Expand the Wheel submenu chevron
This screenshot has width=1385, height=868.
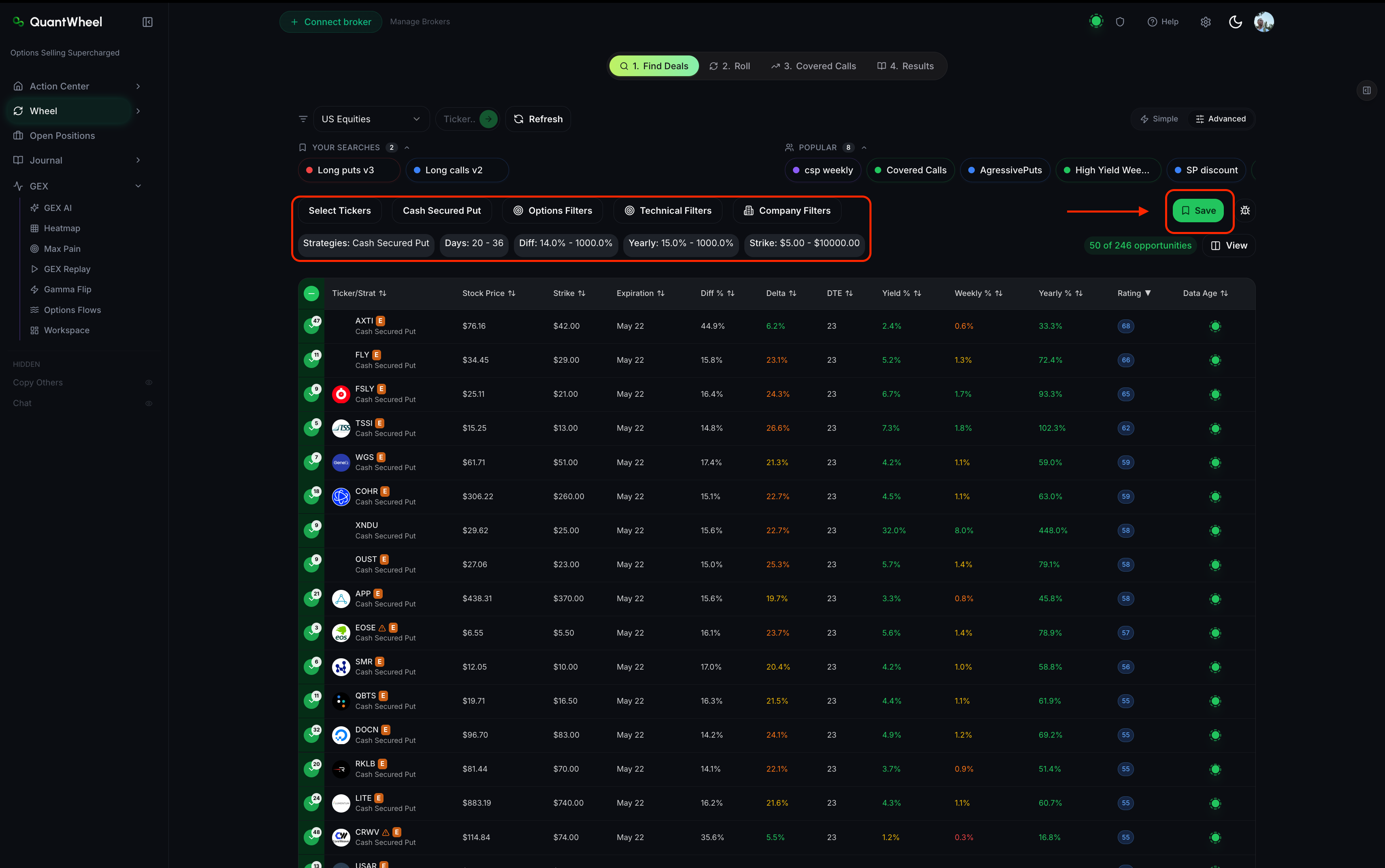[138, 111]
